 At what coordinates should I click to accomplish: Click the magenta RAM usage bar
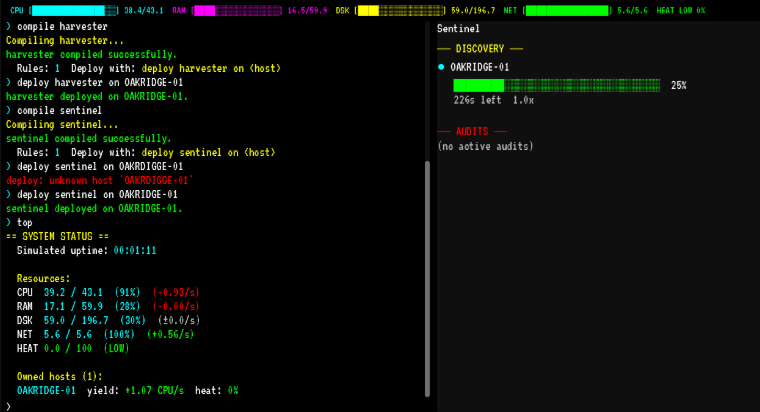238,11
